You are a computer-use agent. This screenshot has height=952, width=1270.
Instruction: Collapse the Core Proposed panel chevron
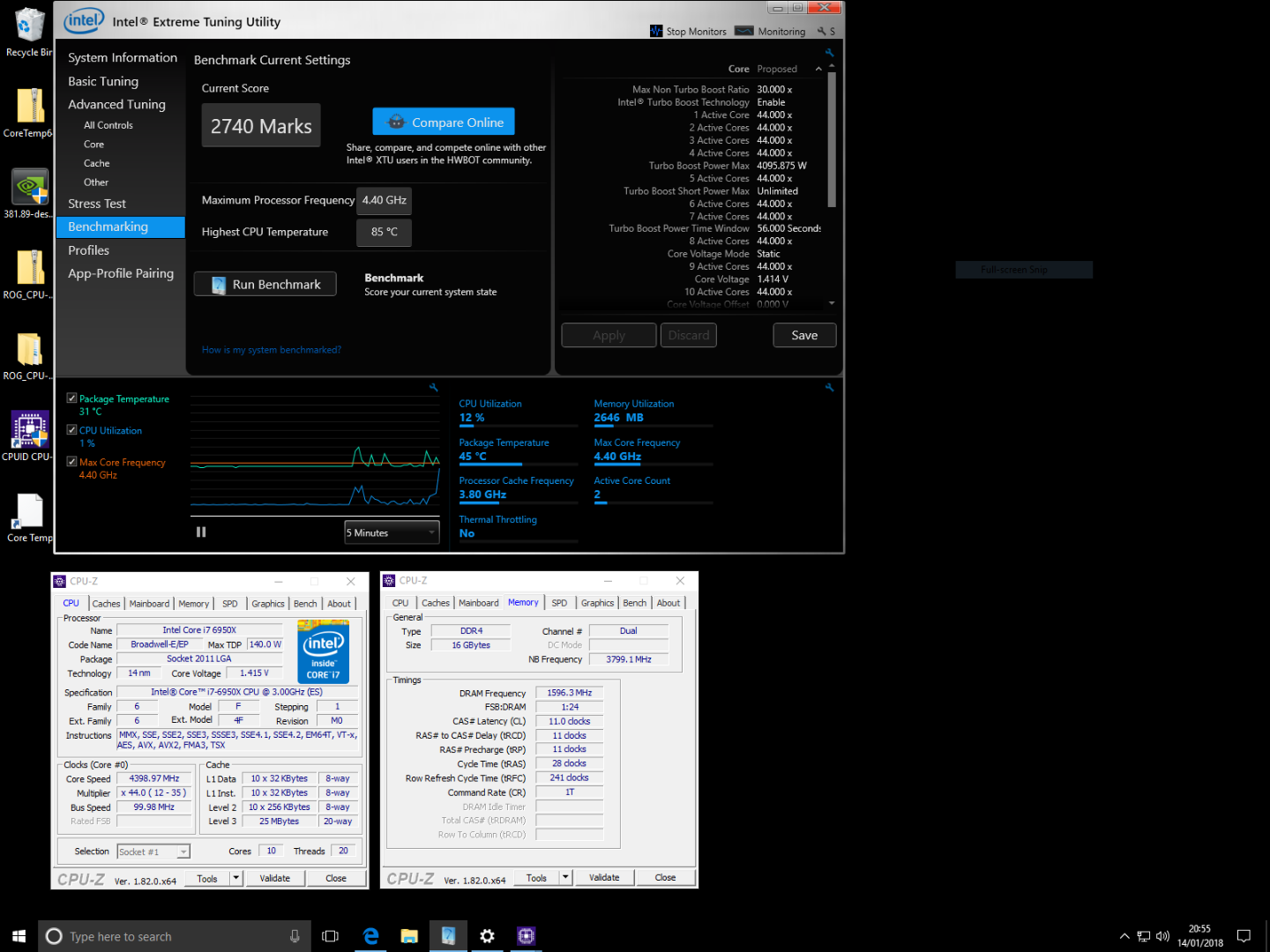(818, 69)
